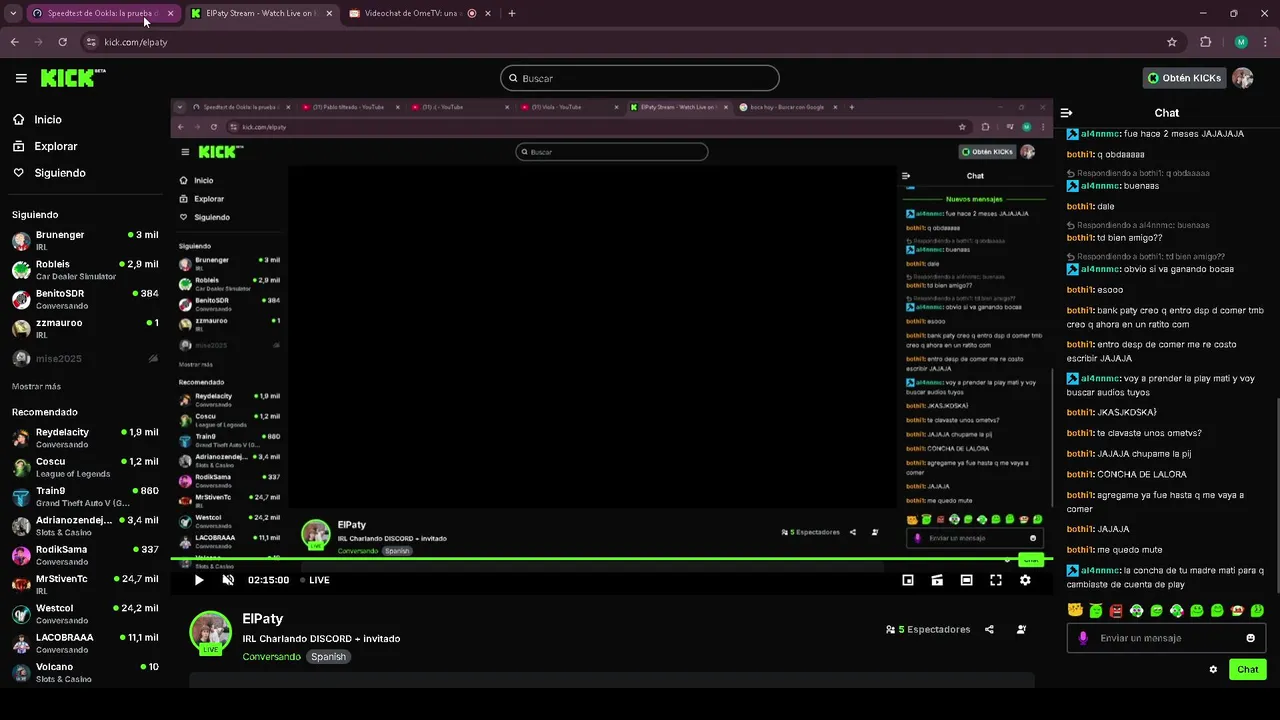
Task: Unmute the stream volume icon
Action: tap(228, 580)
